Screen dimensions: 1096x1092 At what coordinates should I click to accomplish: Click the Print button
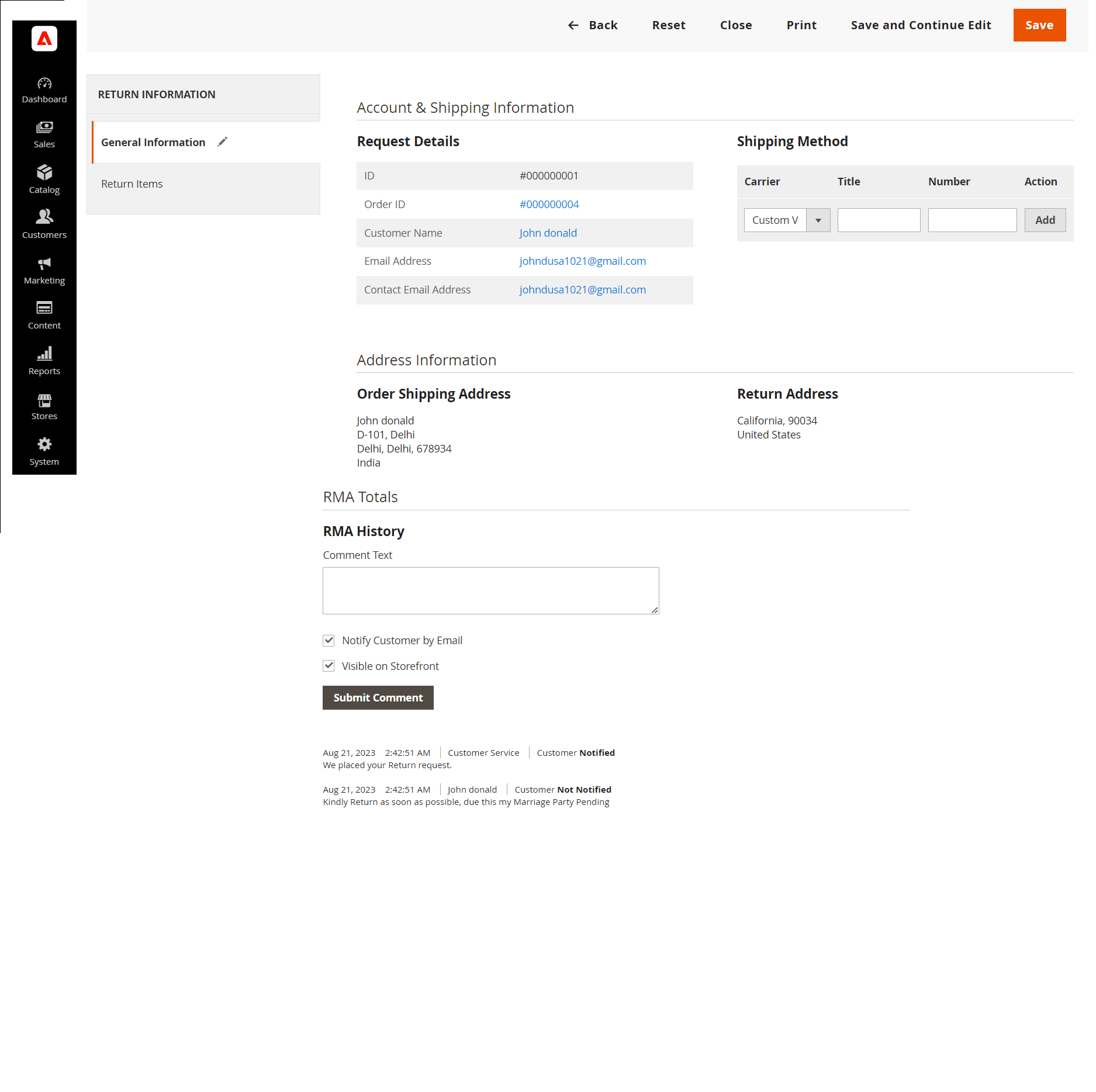coord(801,25)
